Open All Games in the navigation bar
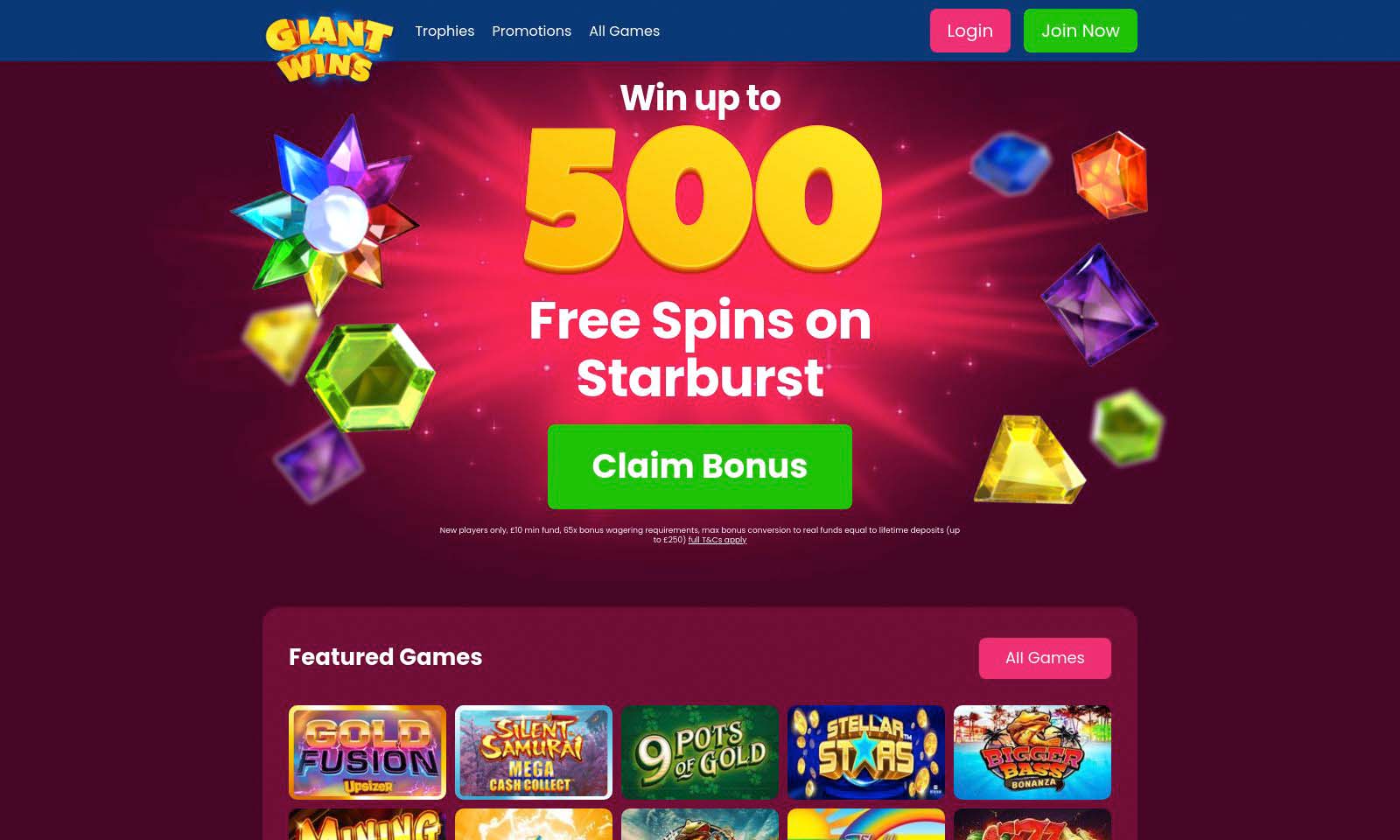1400x840 pixels. (624, 31)
